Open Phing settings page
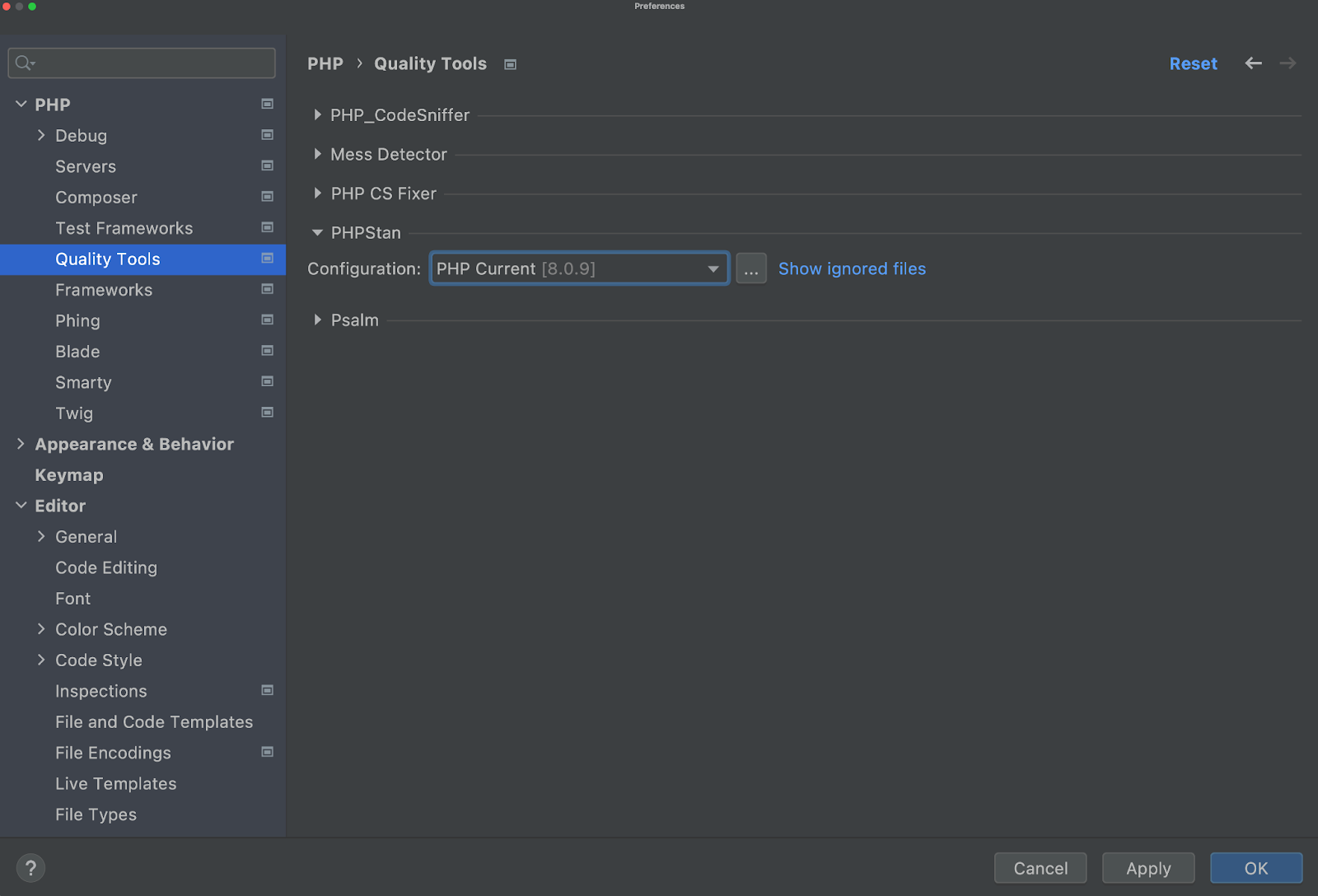The image size is (1318, 896). (x=77, y=320)
